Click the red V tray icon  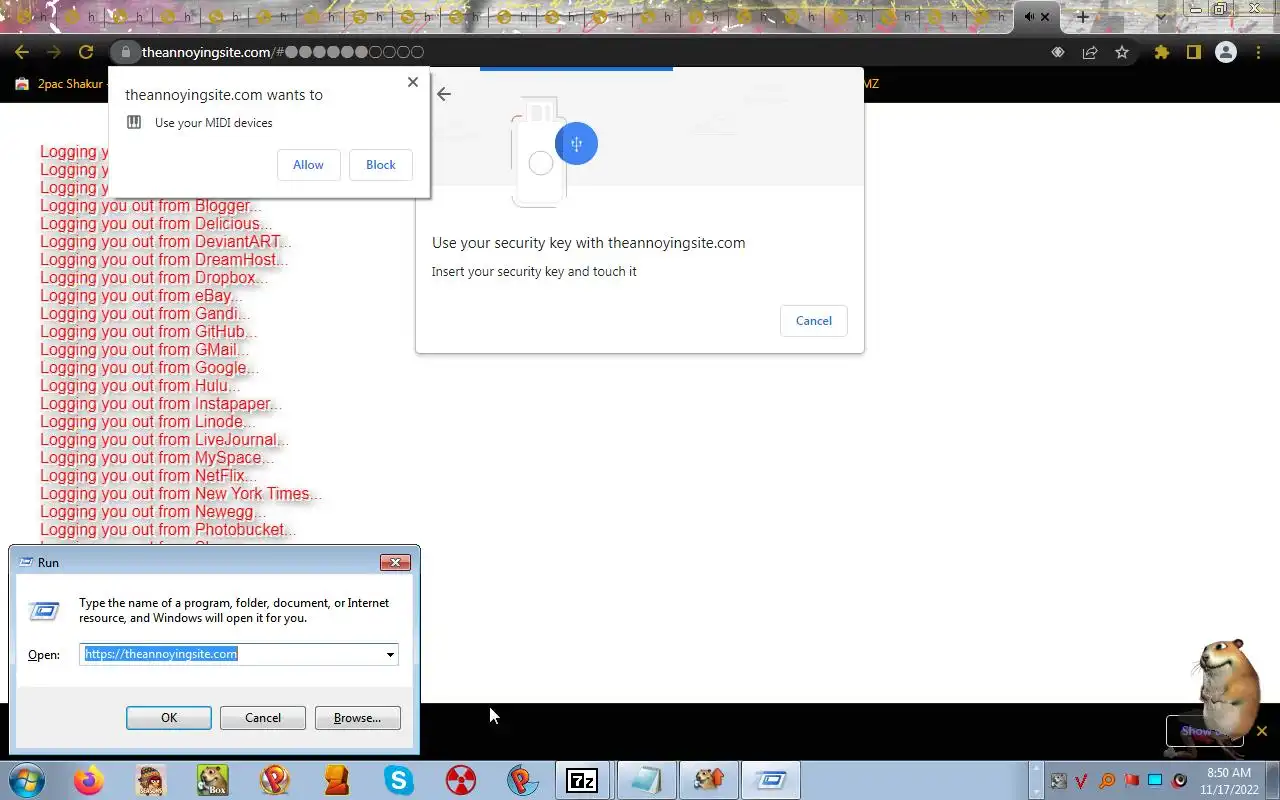1082,780
